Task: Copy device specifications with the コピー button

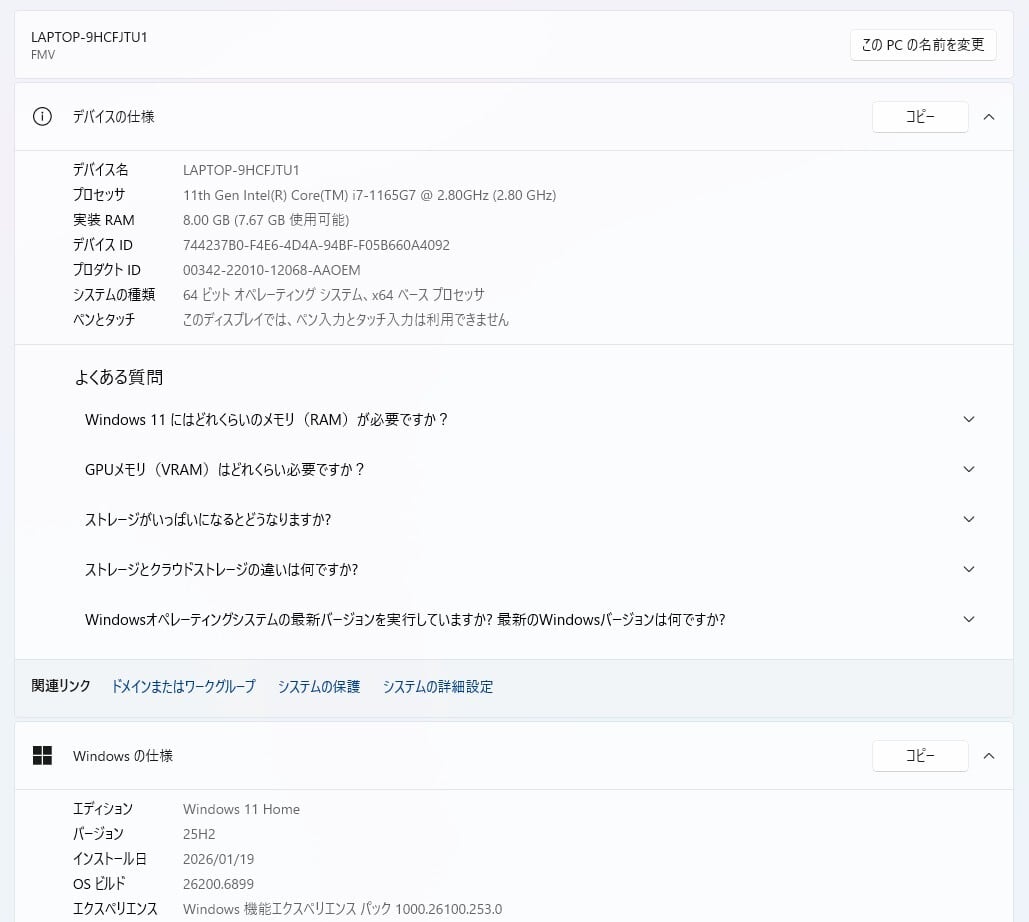Action: click(919, 117)
